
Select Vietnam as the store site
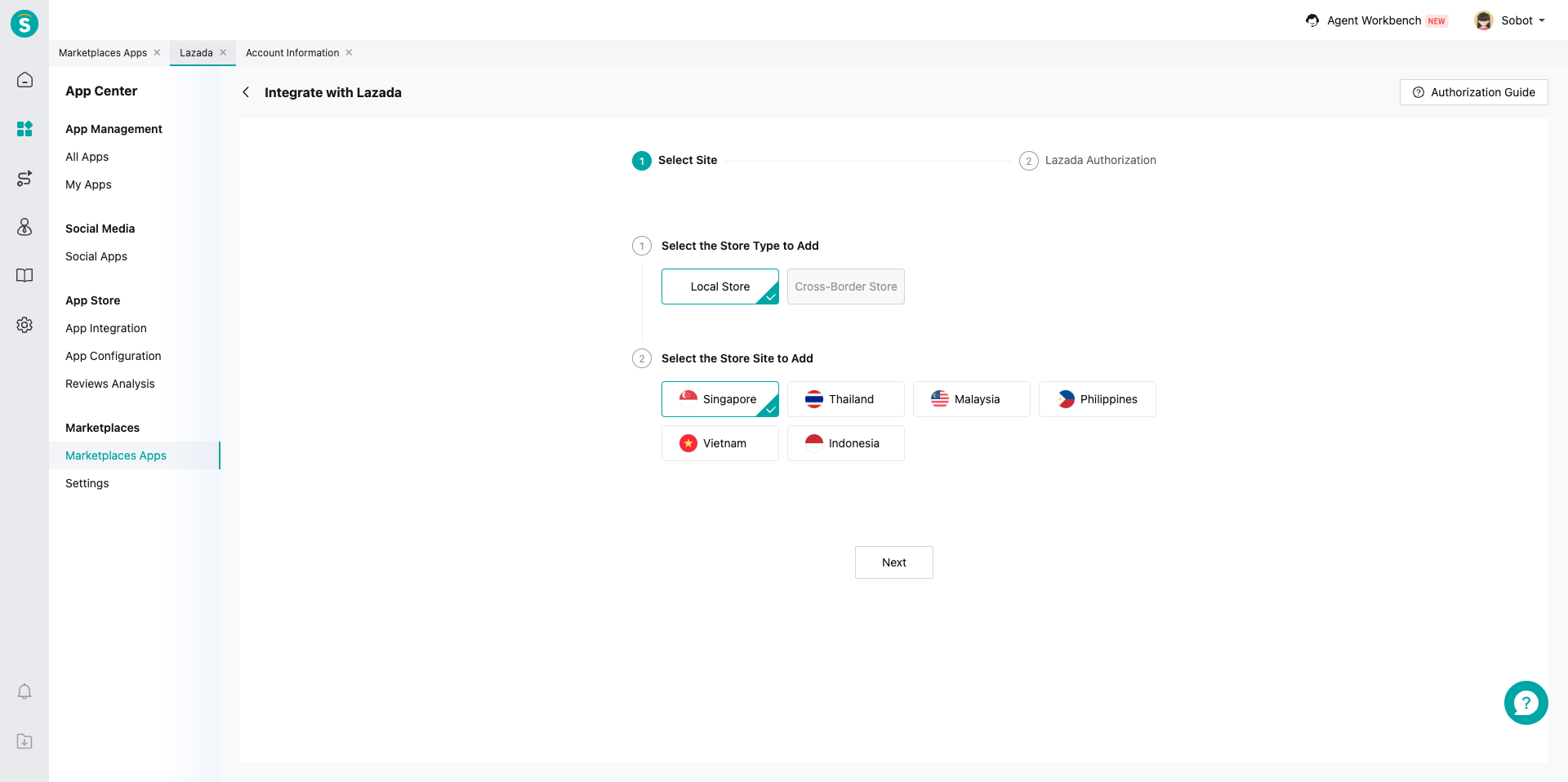pos(719,443)
